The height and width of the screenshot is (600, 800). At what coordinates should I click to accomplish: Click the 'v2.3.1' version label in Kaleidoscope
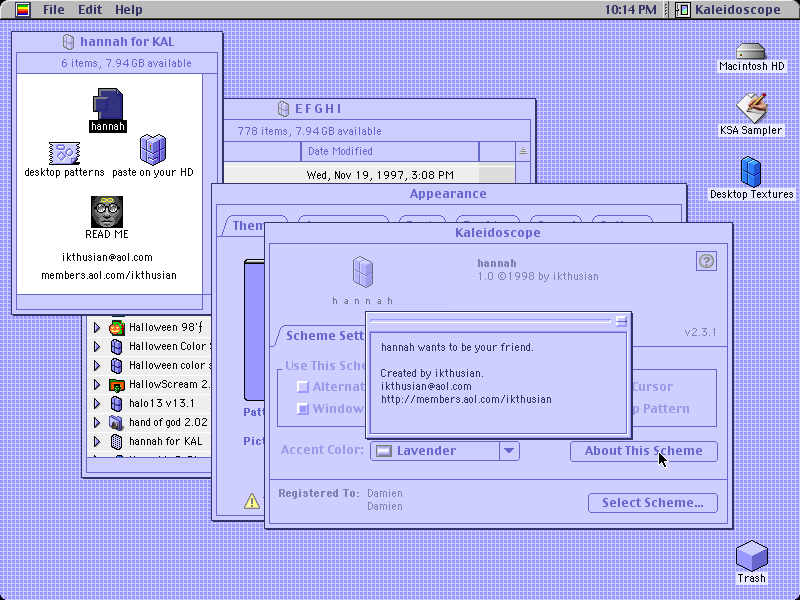coord(700,333)
